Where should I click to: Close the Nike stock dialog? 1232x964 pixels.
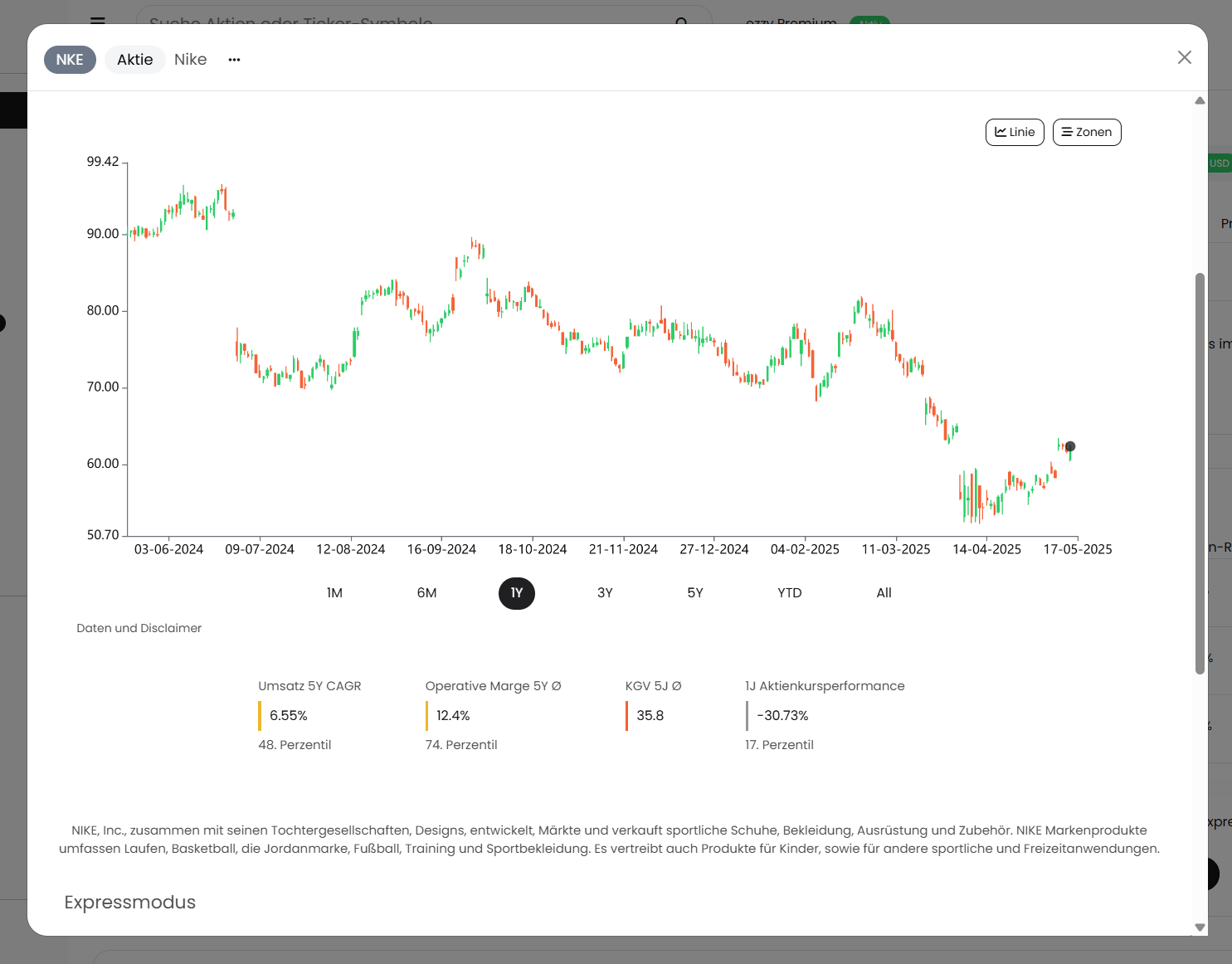point(1184,57)
